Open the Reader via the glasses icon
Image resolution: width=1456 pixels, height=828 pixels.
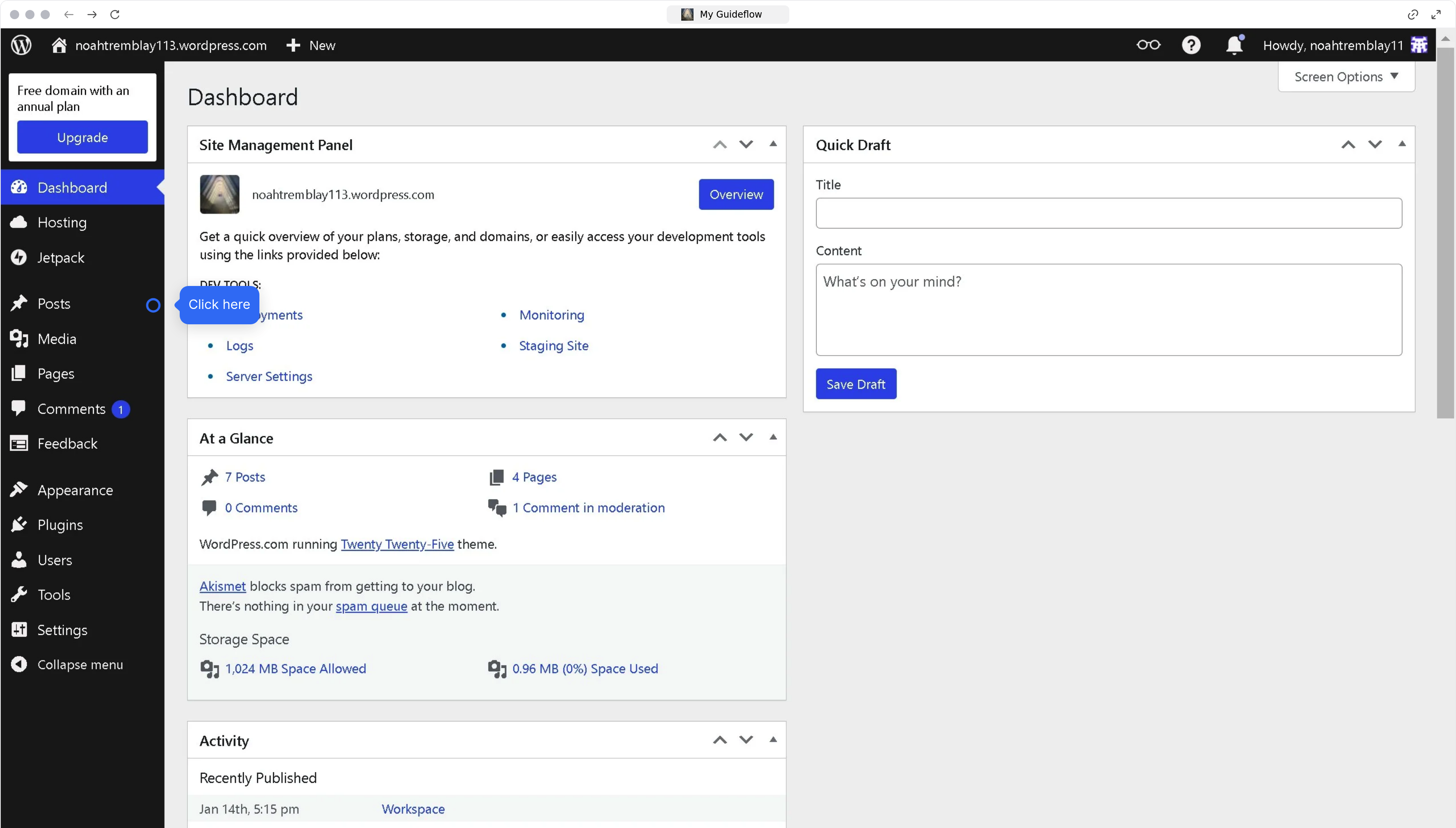click(1148, 45)
